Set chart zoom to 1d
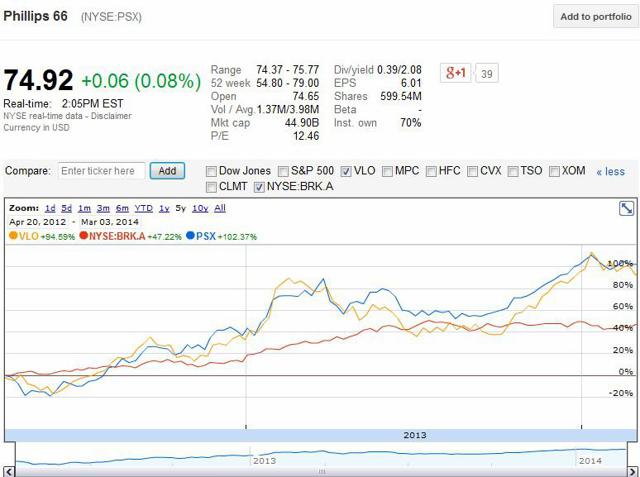The image size is (640, 477). pos(50,208)
